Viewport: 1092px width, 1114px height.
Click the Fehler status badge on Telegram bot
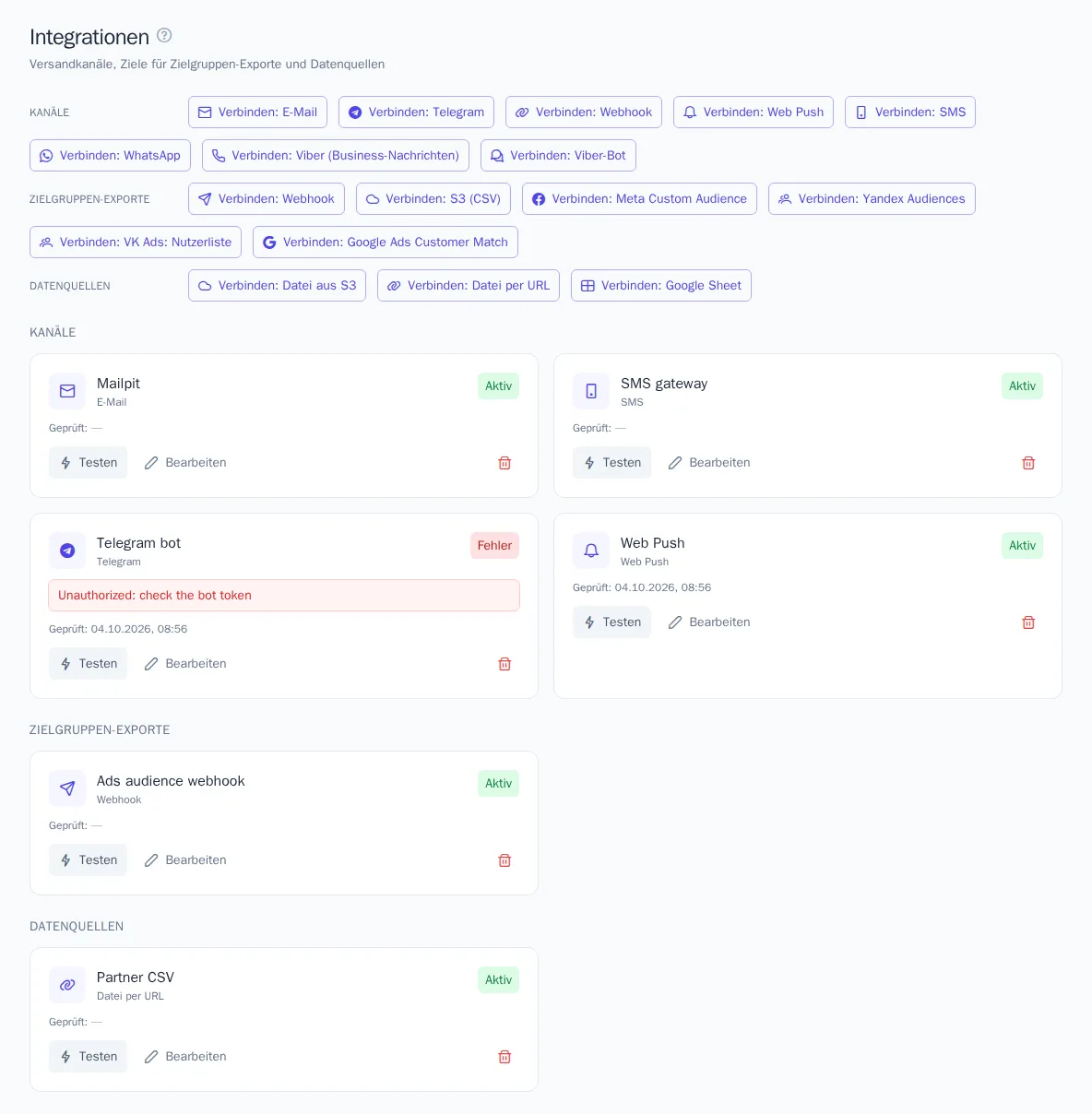point(494,546)
